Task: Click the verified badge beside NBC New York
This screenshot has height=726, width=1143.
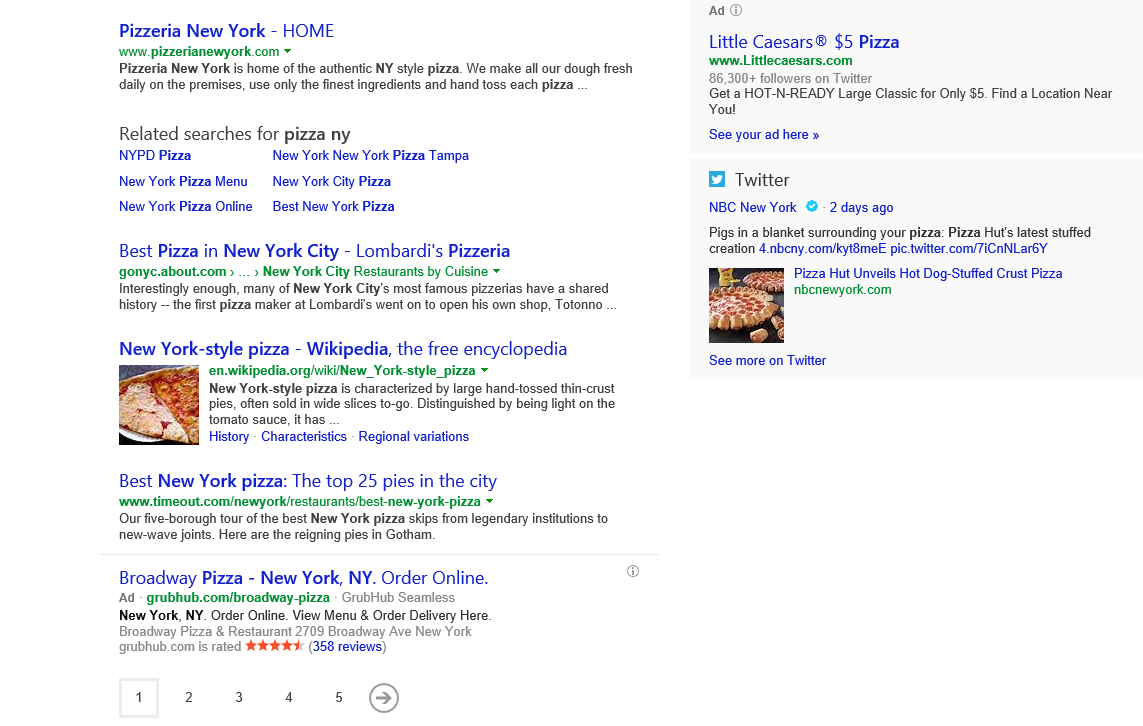Action: click(x=812, y=207)
